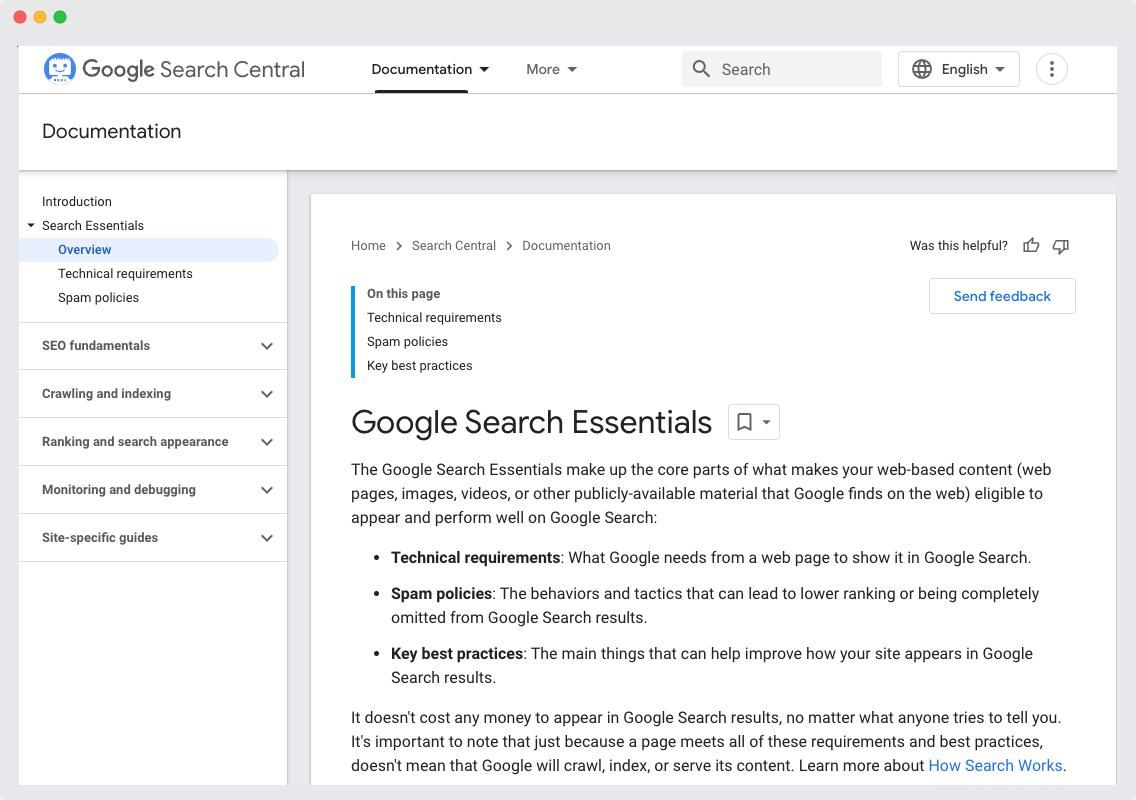The width and height of the screenshot is (1136, 800).
Task: Collapse the Search Essentials tree section
Action: click(x=31, y=225)
